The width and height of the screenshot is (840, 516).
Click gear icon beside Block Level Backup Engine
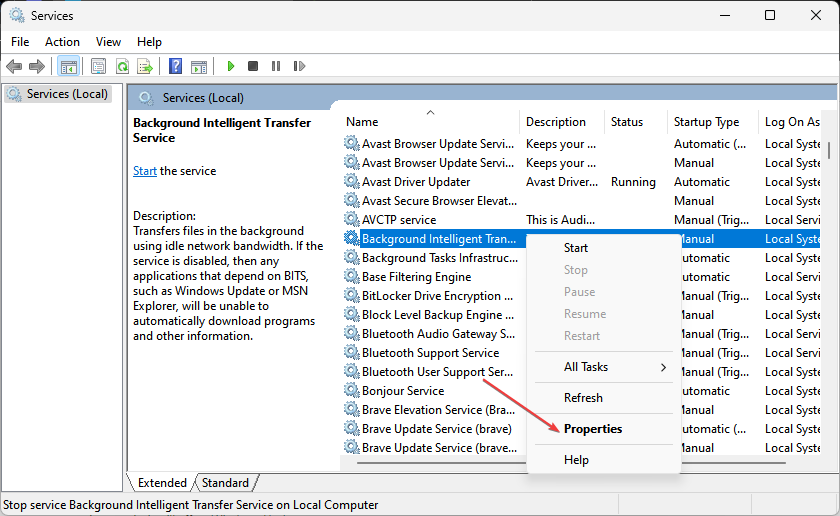pos(351,315)
